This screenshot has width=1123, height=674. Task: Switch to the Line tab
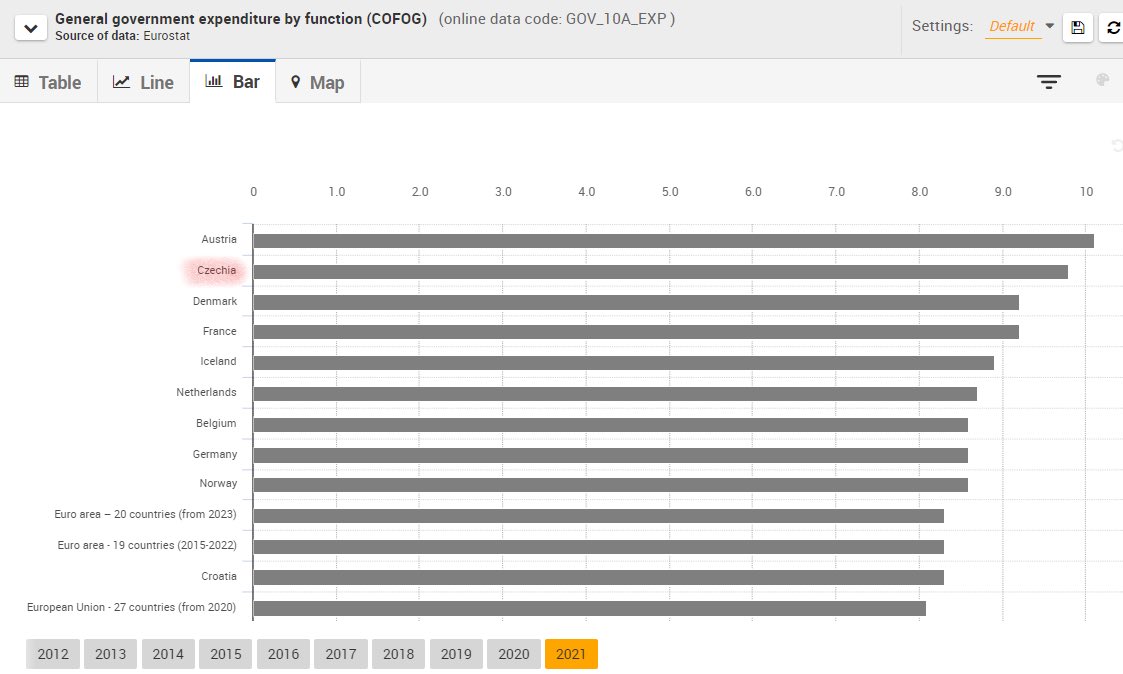pyautogui.click(x=143, y=82)
